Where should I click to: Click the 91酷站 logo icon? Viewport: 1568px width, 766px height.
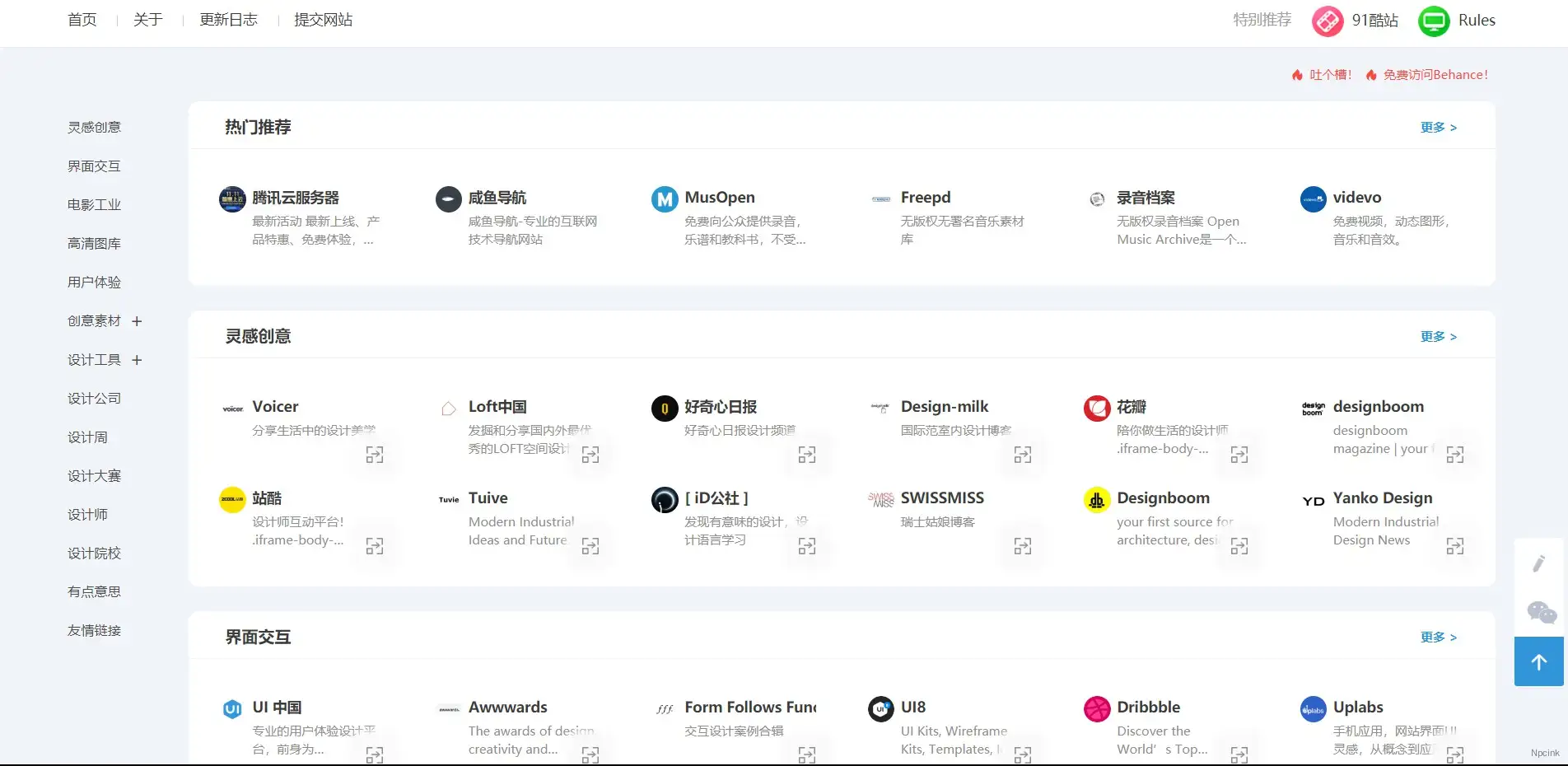1327,21
